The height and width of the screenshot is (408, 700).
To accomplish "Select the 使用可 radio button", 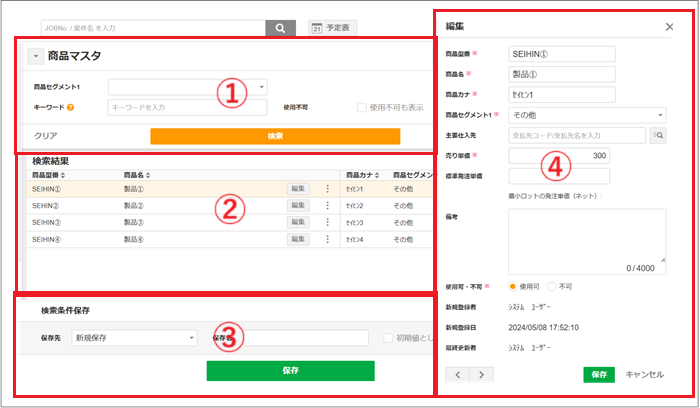I will pos(514,288).
